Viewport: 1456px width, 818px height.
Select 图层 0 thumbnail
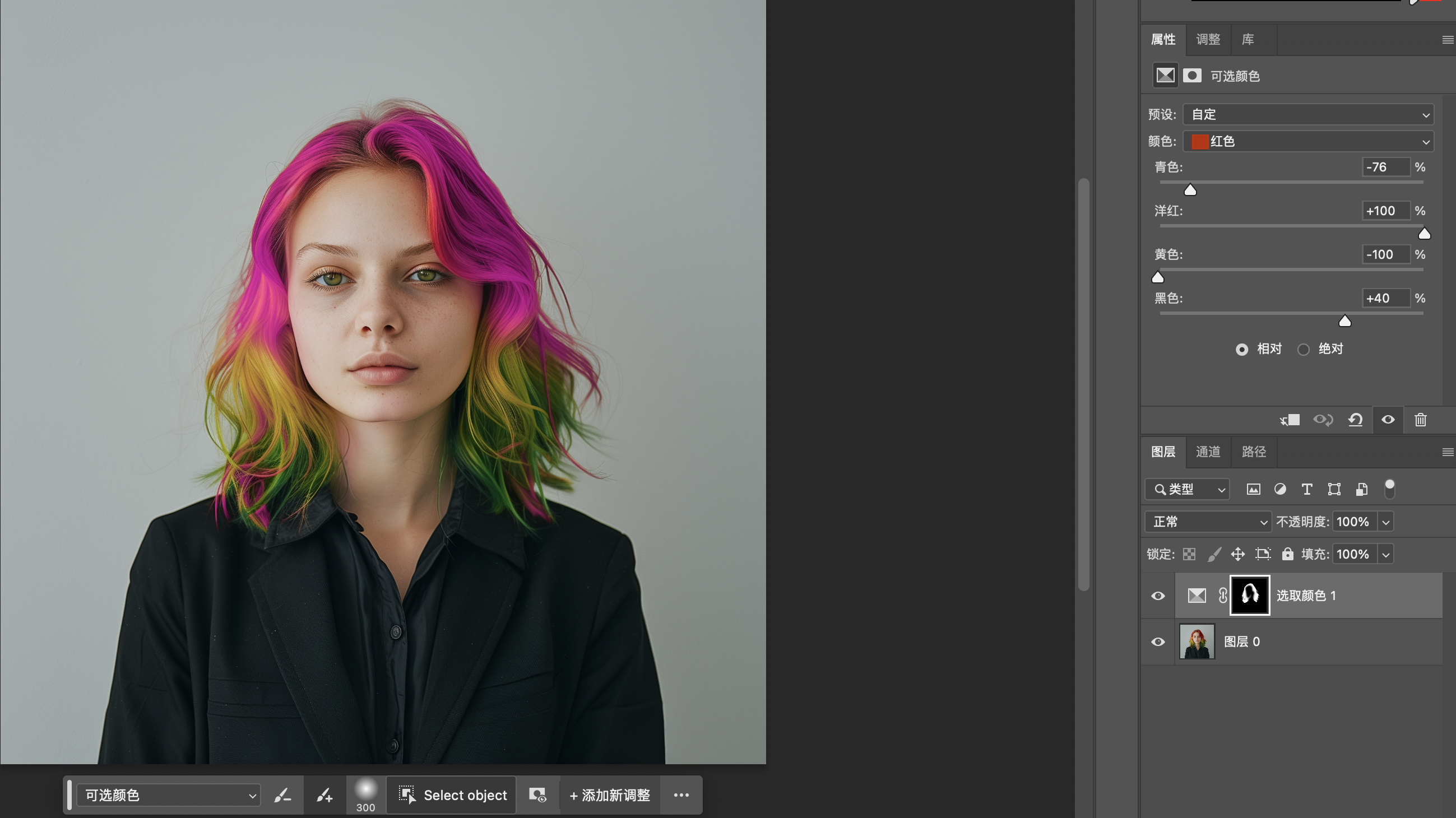1197,642
